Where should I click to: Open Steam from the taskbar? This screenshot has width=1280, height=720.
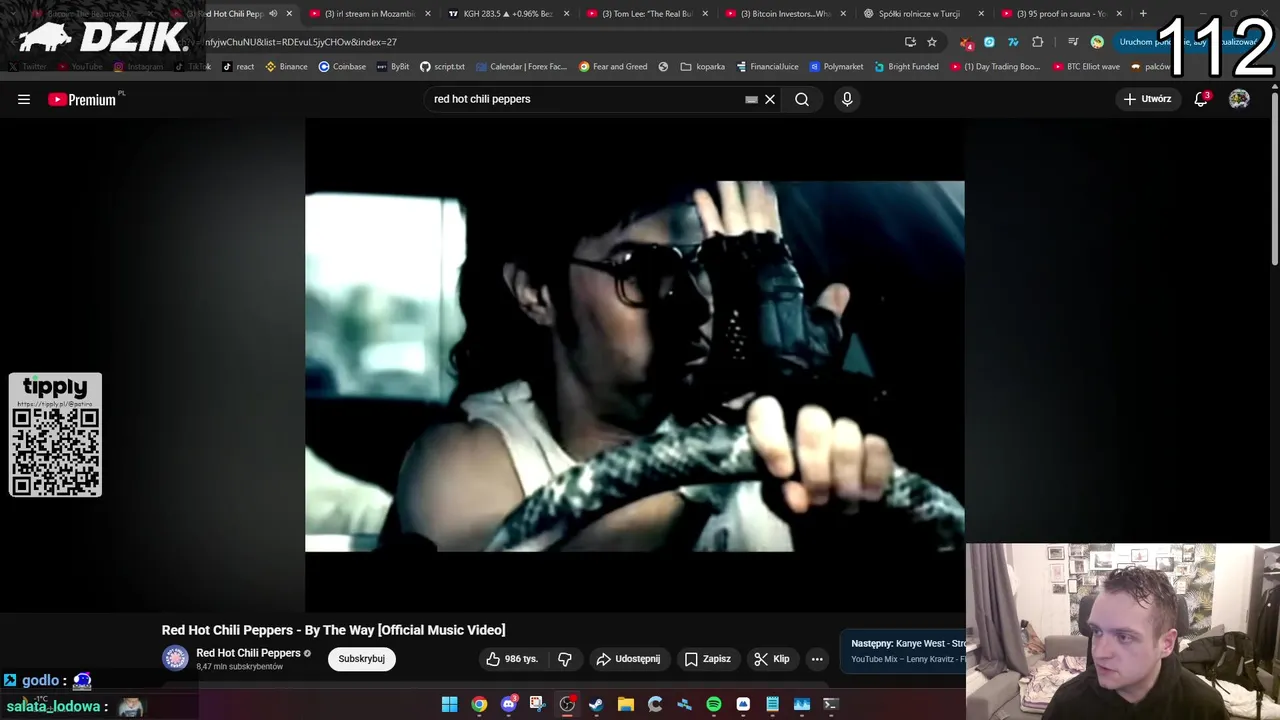596,704
